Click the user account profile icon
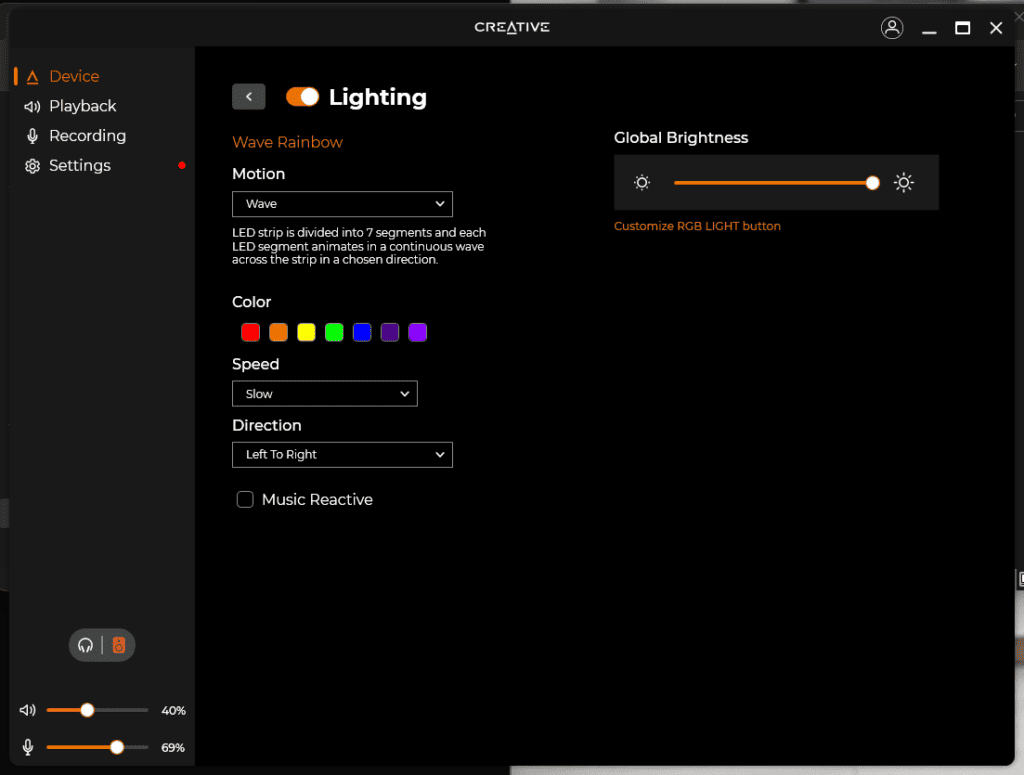 pyautogui.click(x=892, y=28)
